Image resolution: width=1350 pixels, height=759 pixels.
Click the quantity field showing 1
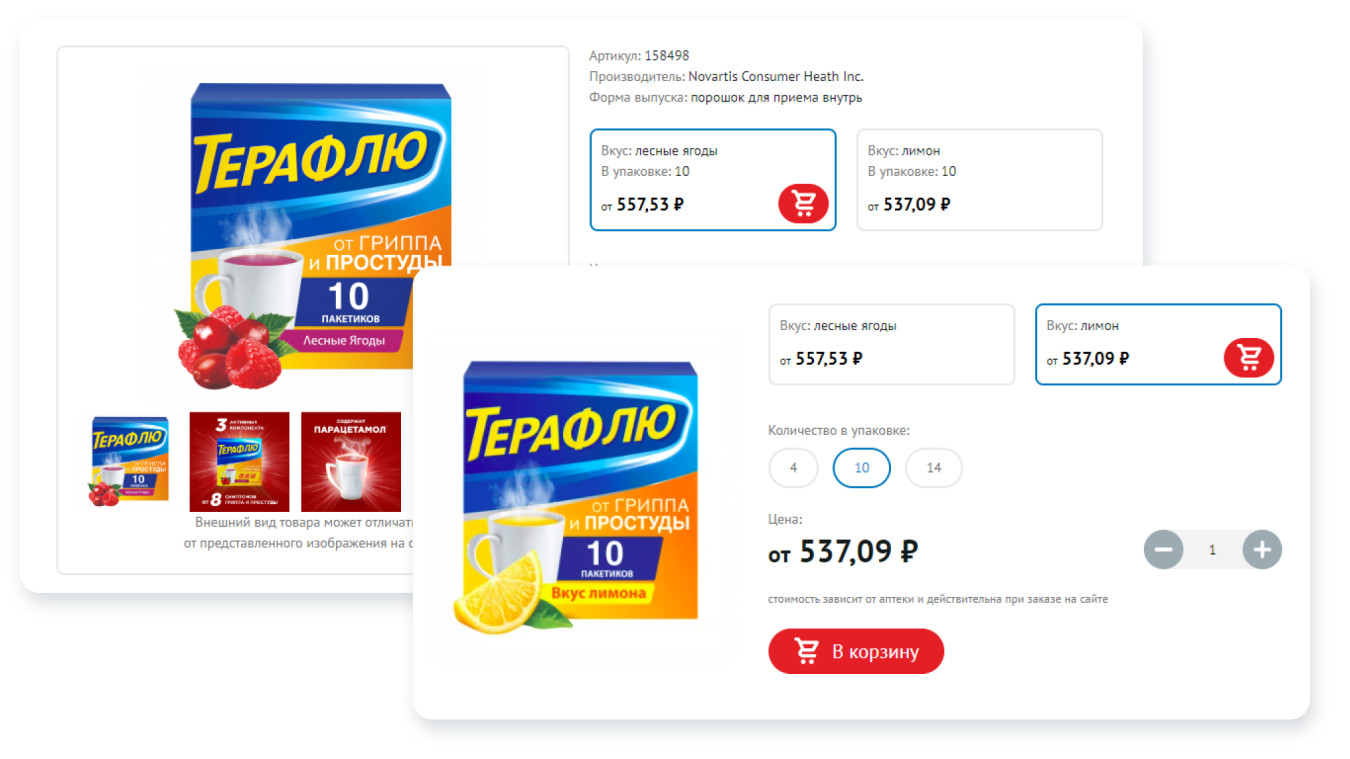[x=1213, y=549]
